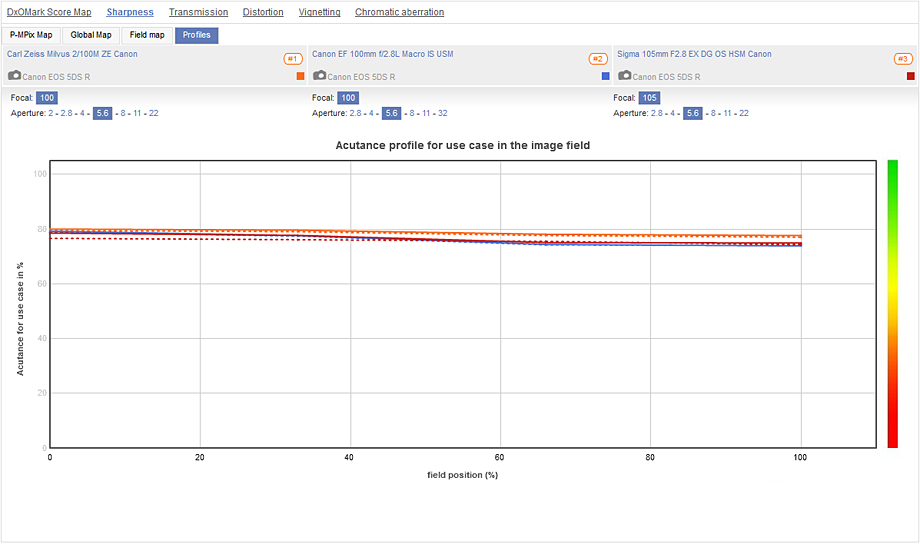Click Canon EOS 5DS R under Sigma lens
This screenshot has width=920, height=544.
[x=667, y=77]
